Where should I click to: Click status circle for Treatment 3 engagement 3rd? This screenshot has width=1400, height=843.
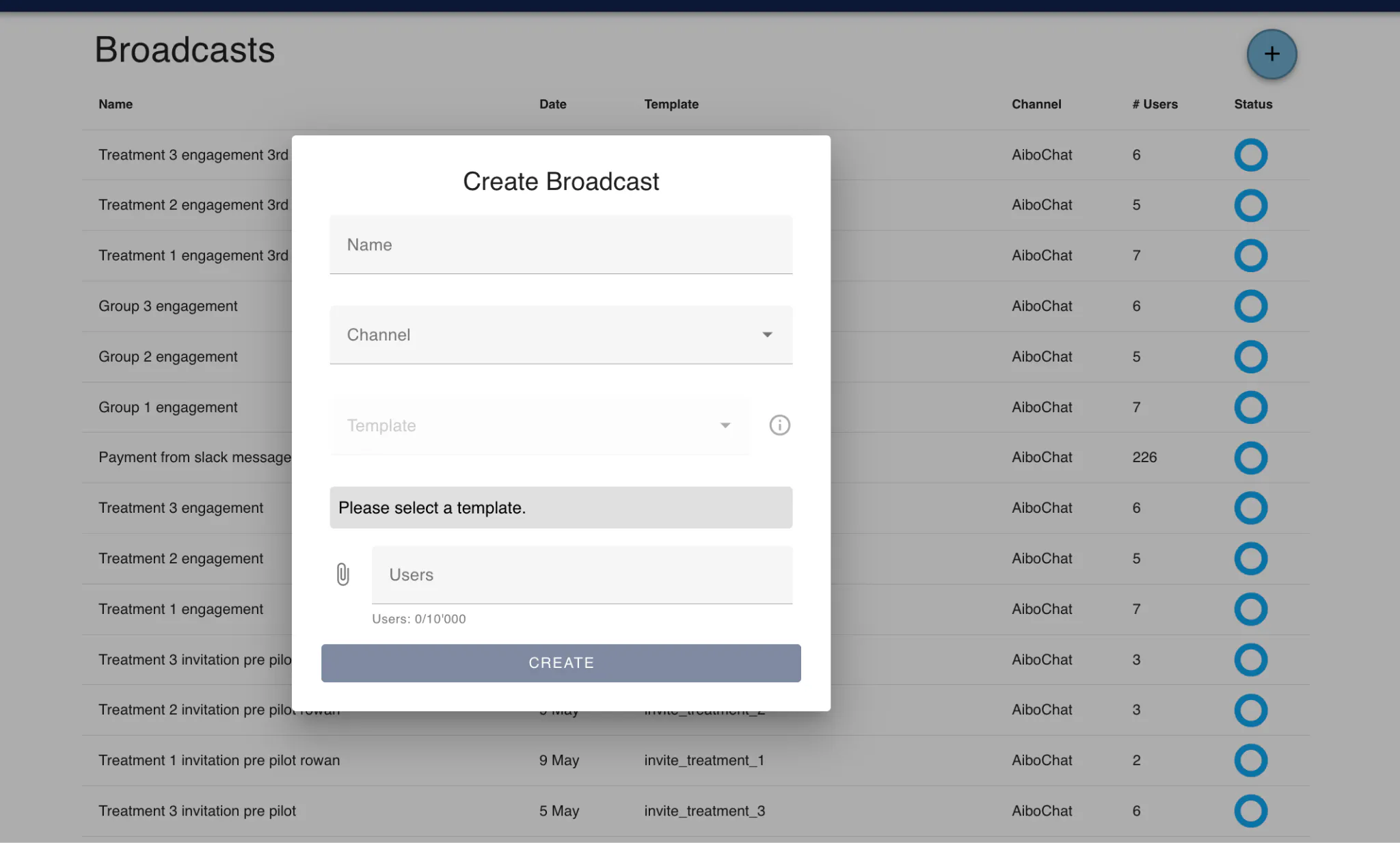coord(1250,155)
